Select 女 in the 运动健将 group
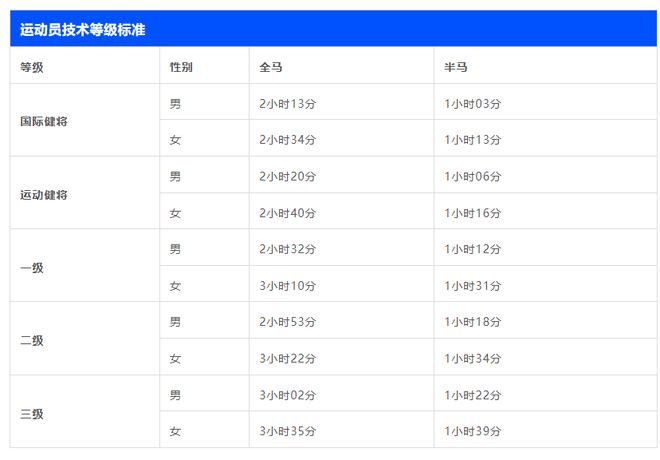 pos(175,213)
